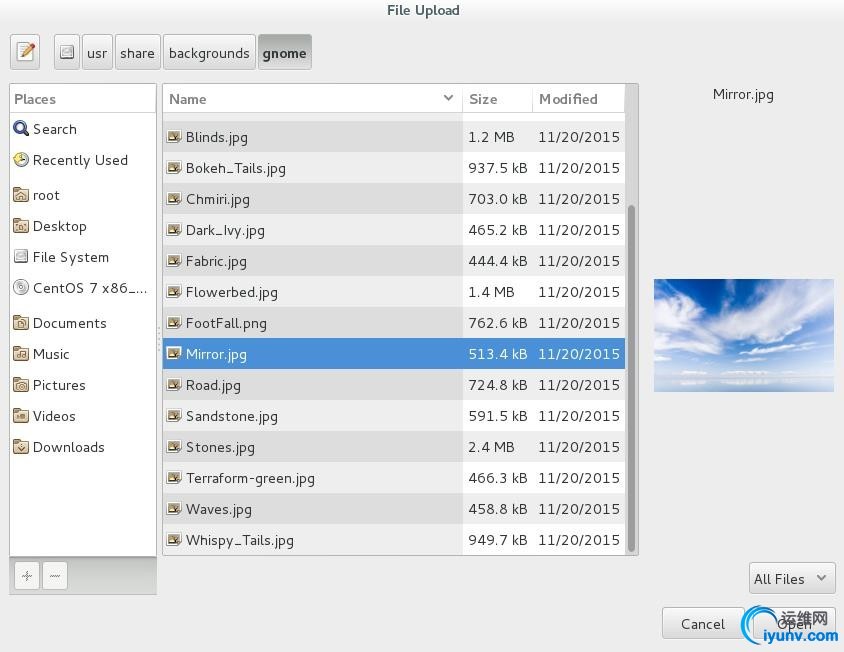Open File System in Places
This screenshot has width=844, height=652.
tap(82, 257)
